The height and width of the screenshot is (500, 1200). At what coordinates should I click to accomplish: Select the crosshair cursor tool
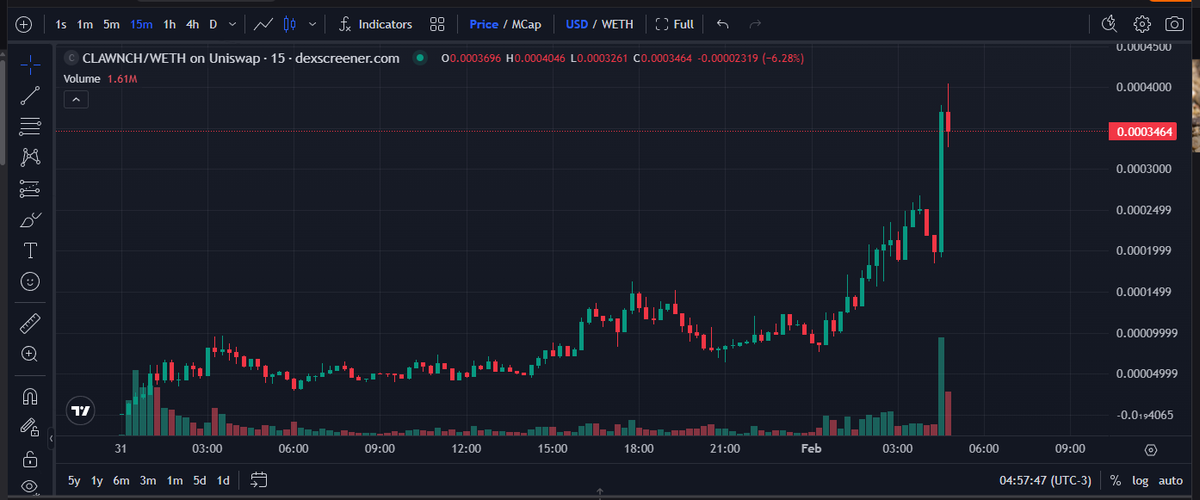(x=30, y=65)
